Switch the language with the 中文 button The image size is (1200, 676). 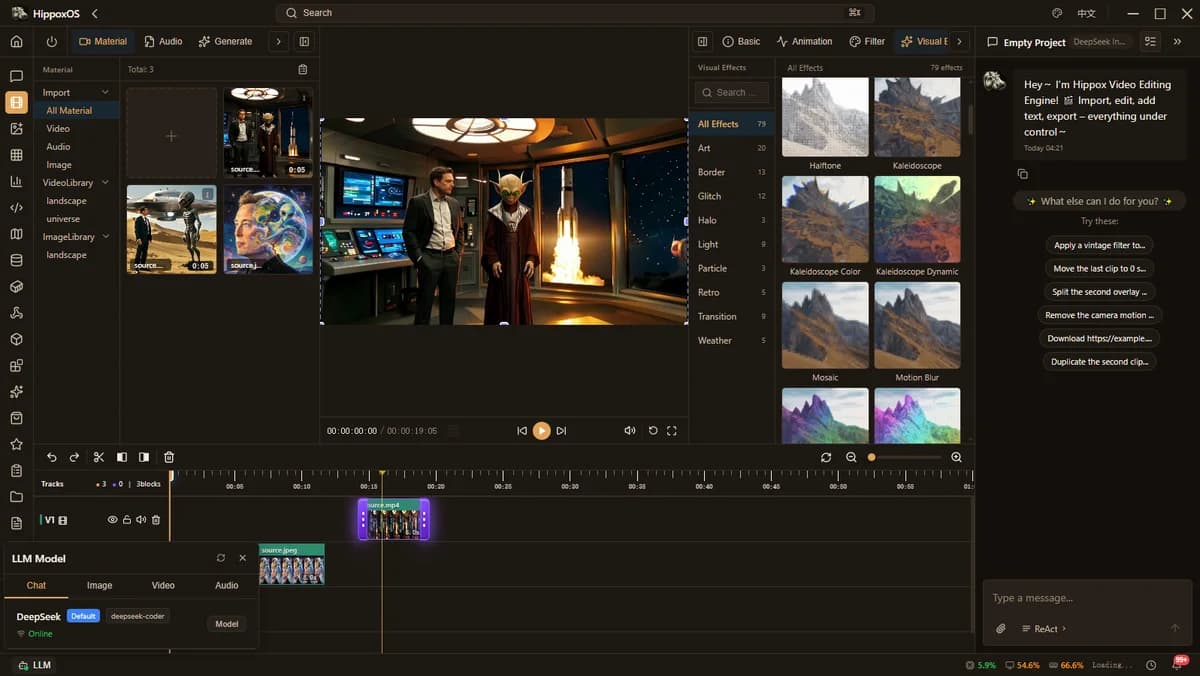(x=1086, y=13)
